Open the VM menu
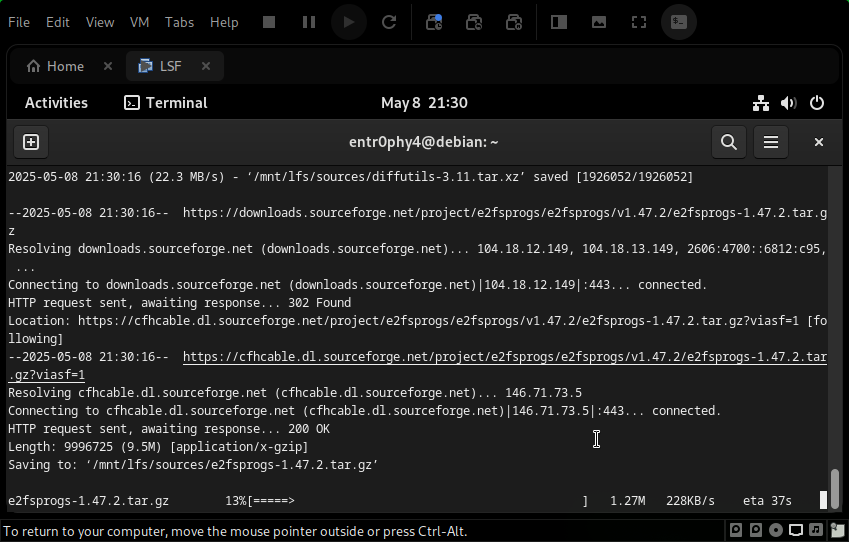Viewport: 849px width, 542px height. coord(140,22)
